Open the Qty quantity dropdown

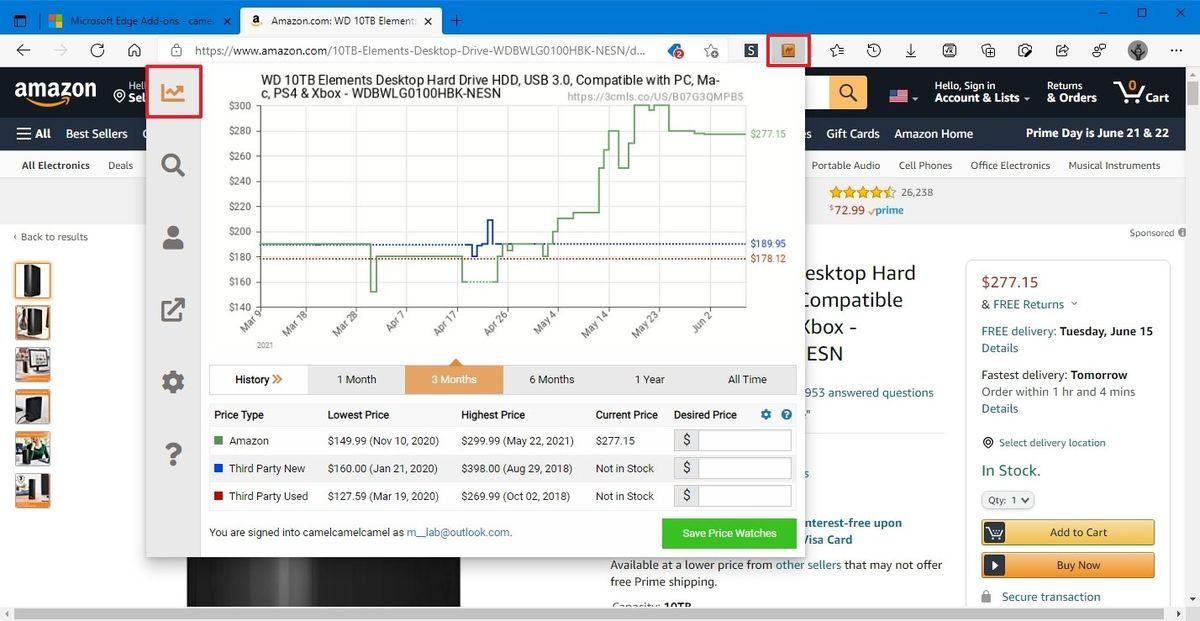point(1007,500)
